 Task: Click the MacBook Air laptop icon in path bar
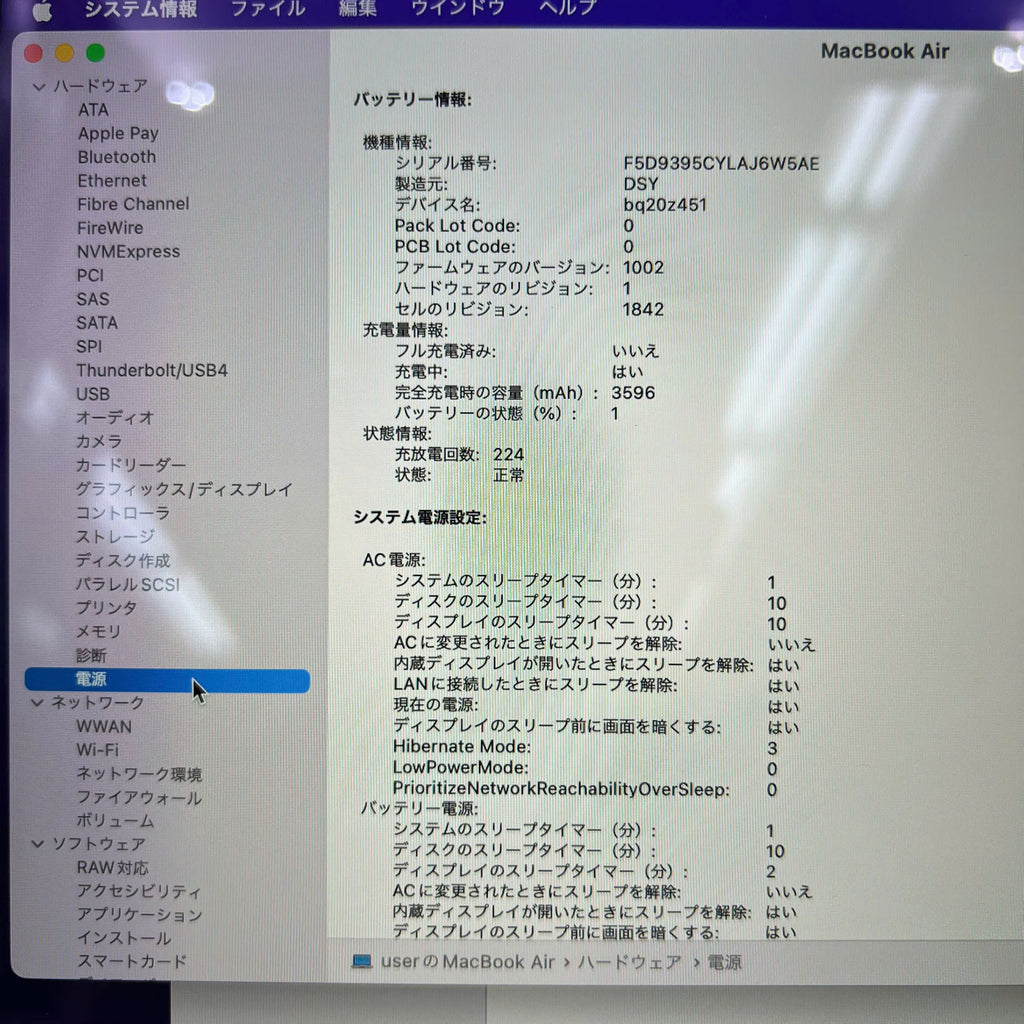(362, 961)
